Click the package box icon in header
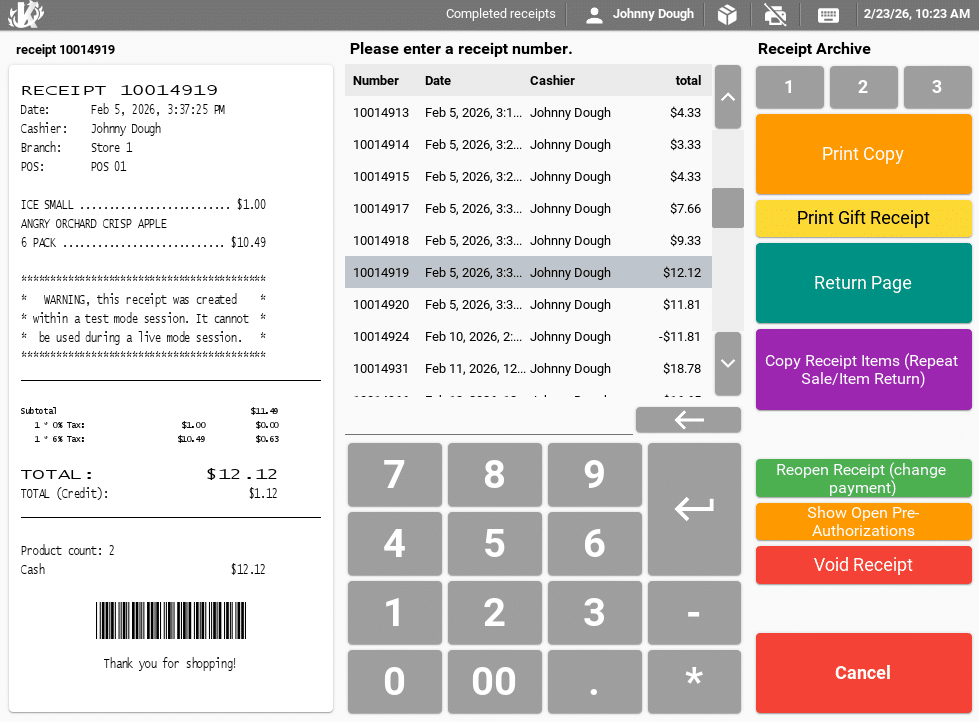Screen dimensions: 979x722 click(x=728, y=15)
